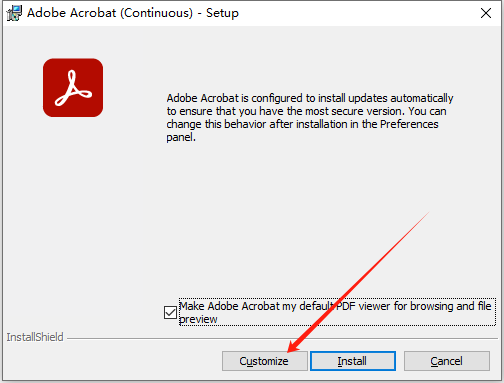Screen dimensions: 504x383
Task: Click the checkmark inside the default viewer box
Action: click(170, 312)
